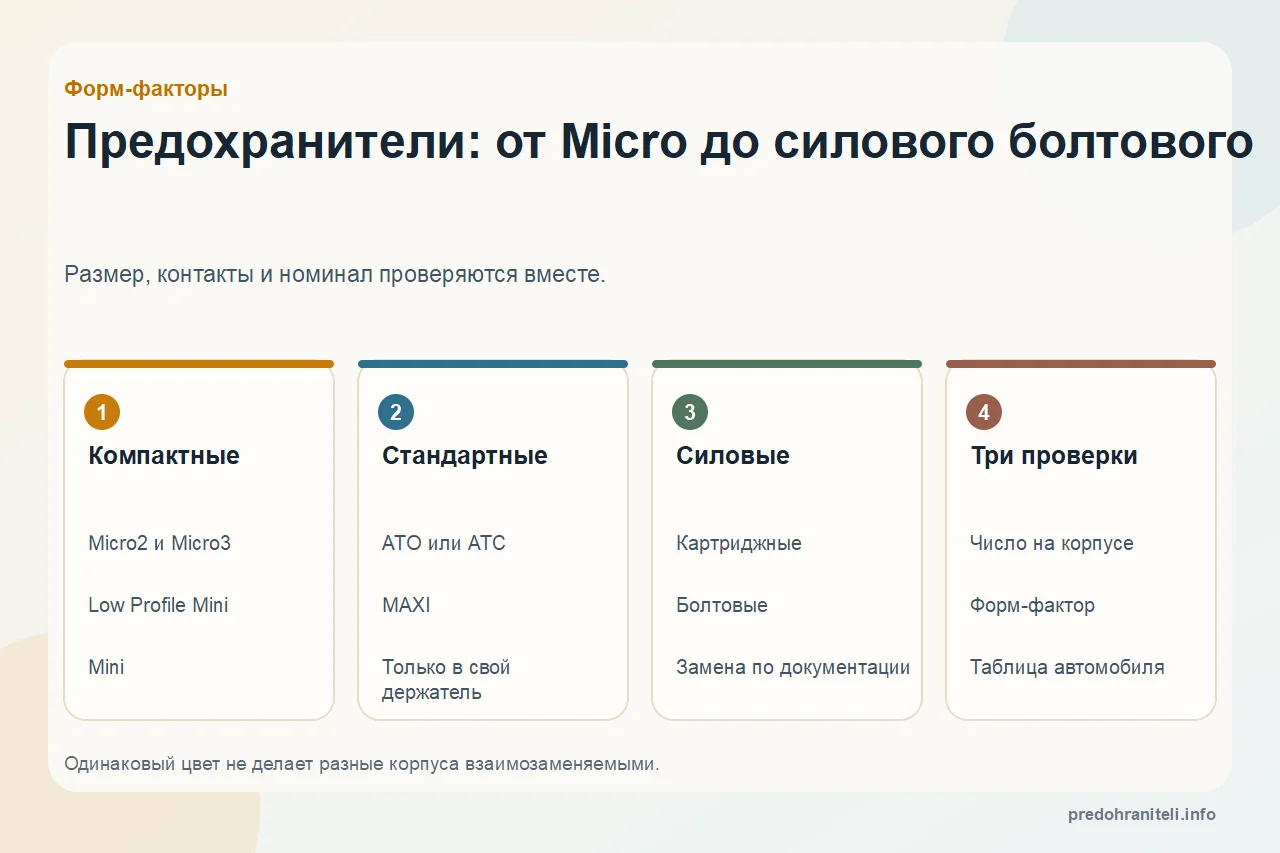
Task: Select the Силовые card heading
Action: click(733, 456)
